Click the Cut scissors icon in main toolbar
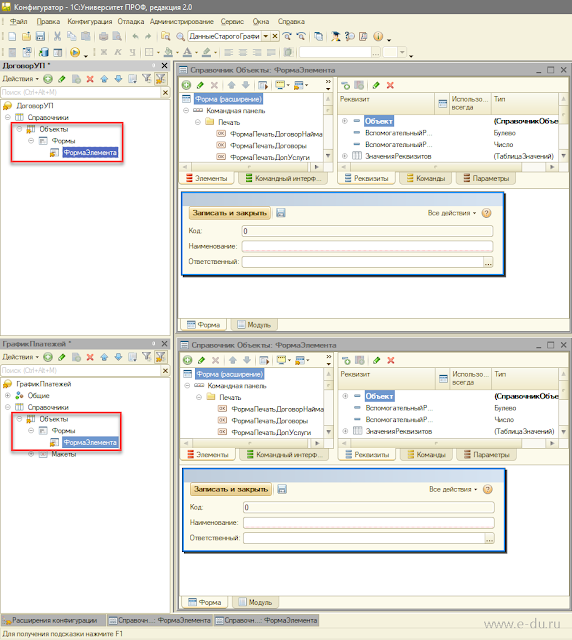 [x=57, y=36]
